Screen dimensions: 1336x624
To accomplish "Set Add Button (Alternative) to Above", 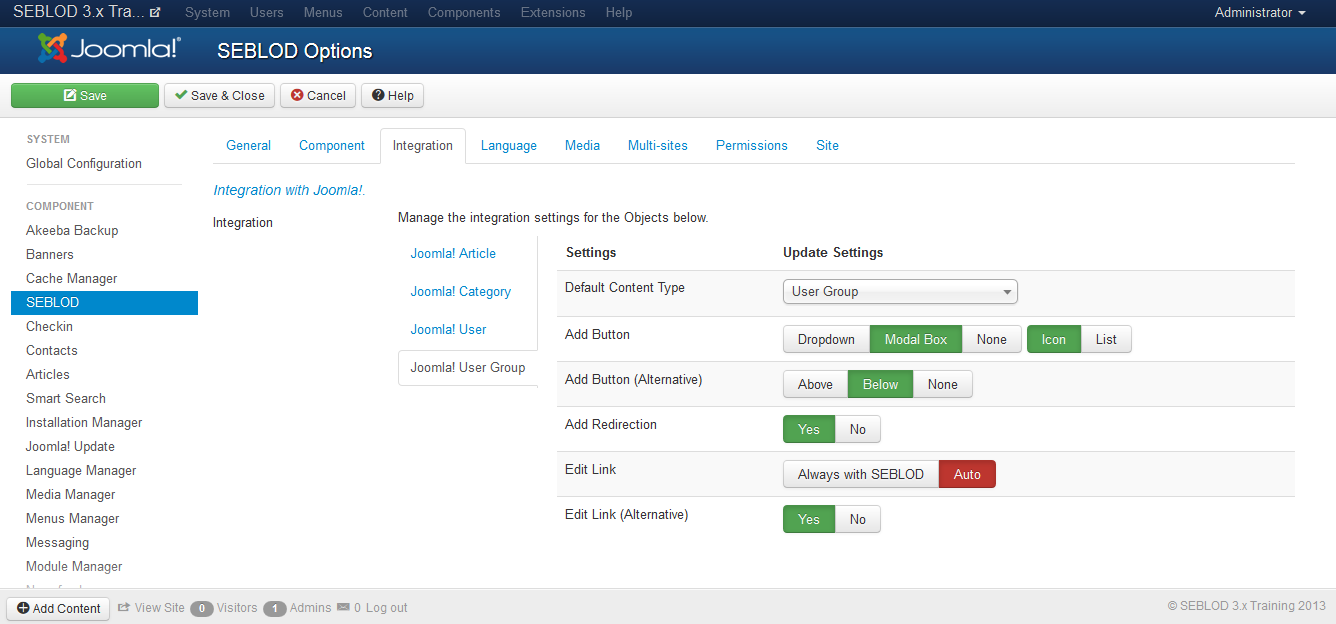I will pyautogui.click(x=815, y=384).
